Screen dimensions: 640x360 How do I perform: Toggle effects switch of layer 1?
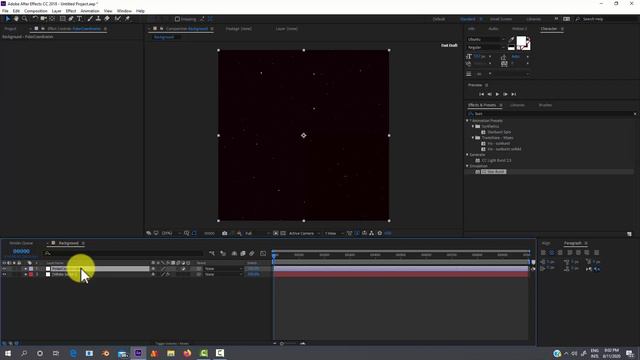click(168, 269)
